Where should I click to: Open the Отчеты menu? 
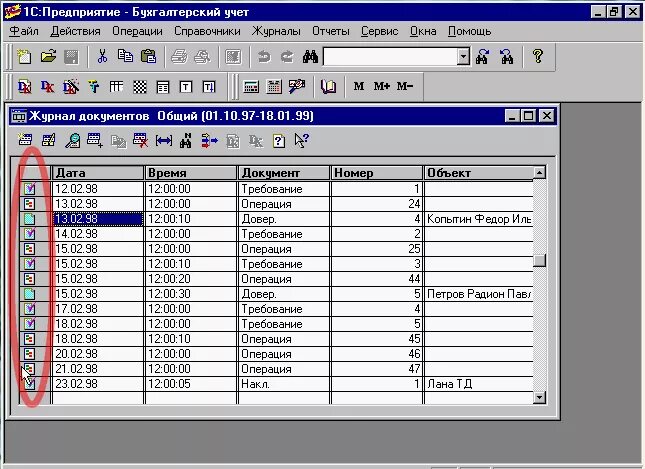(331, 31)
